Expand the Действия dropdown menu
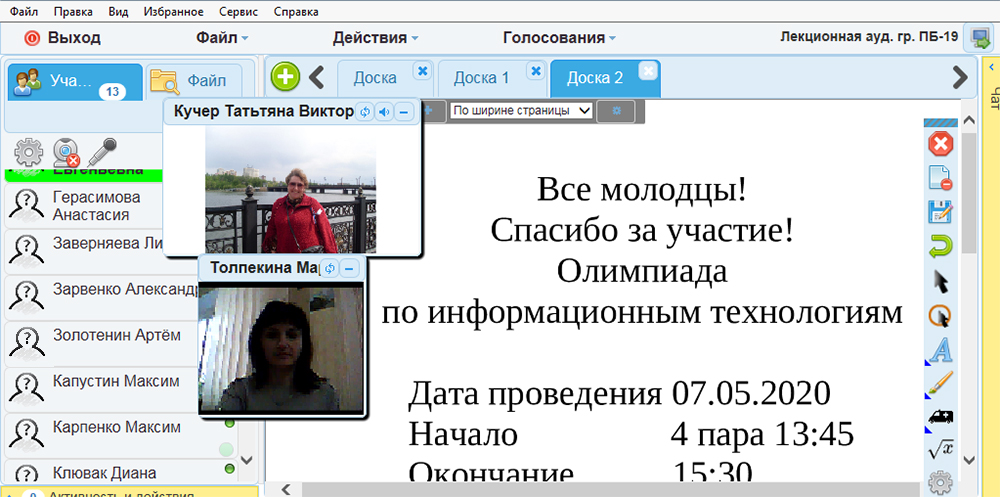The image size is (1000, 497). coord(375,38)
